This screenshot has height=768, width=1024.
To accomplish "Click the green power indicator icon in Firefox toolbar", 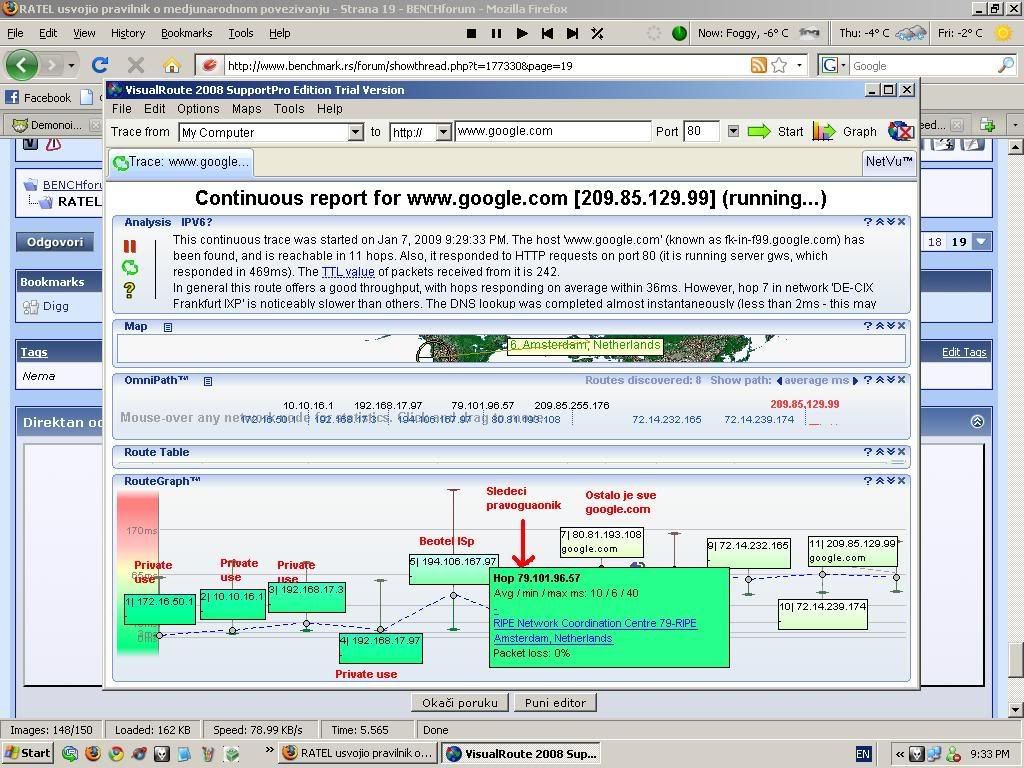I will [x=679, y=33].
